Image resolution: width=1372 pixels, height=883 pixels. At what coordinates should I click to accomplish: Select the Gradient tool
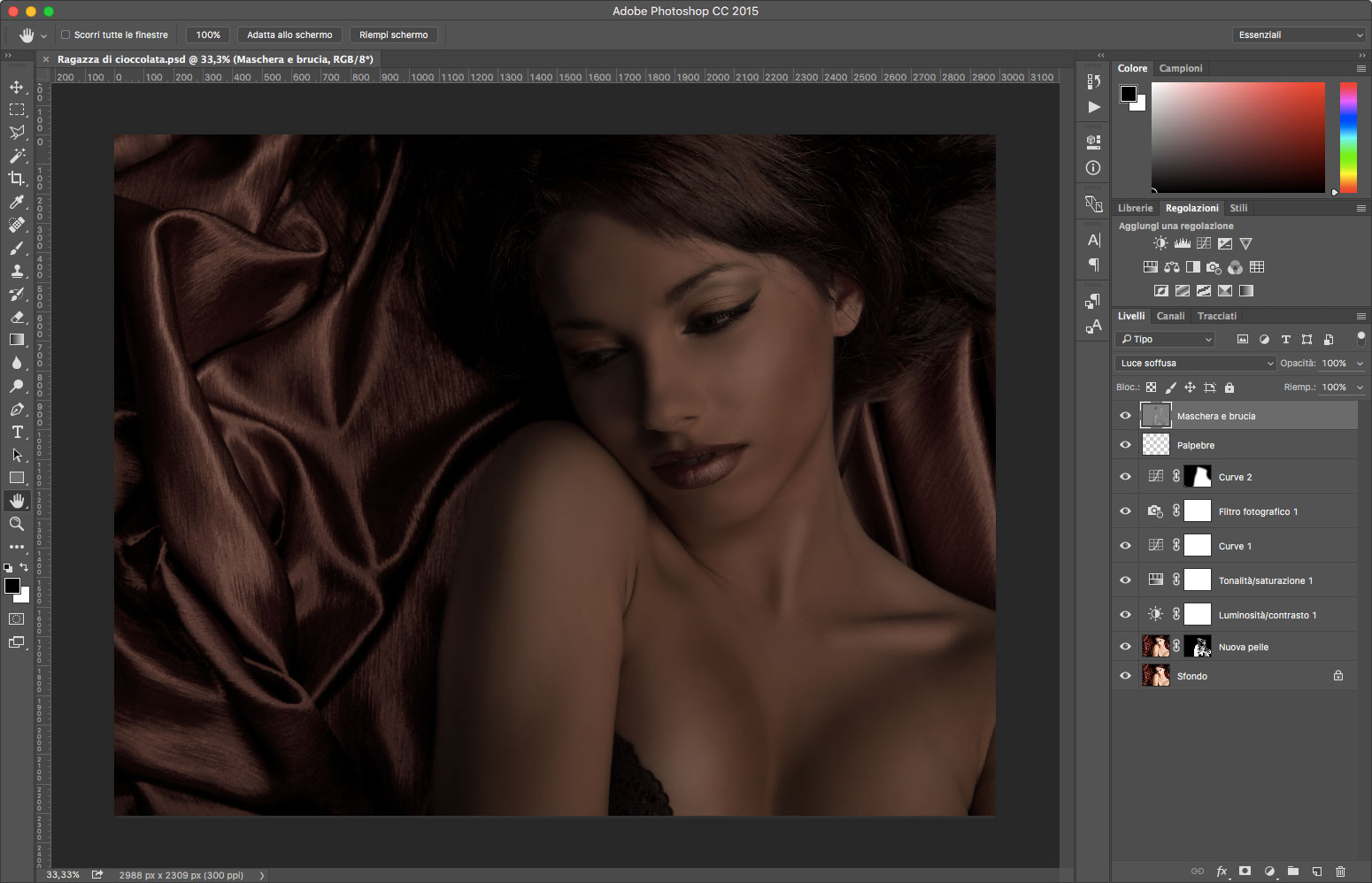pyautogui.click(x=17, y=340)
